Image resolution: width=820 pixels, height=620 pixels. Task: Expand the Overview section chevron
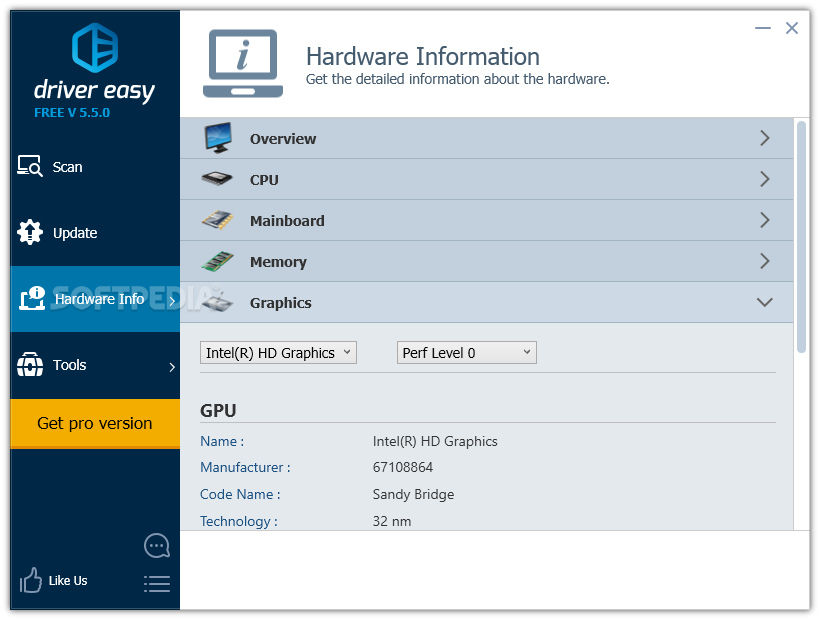[x=765, y=138]
